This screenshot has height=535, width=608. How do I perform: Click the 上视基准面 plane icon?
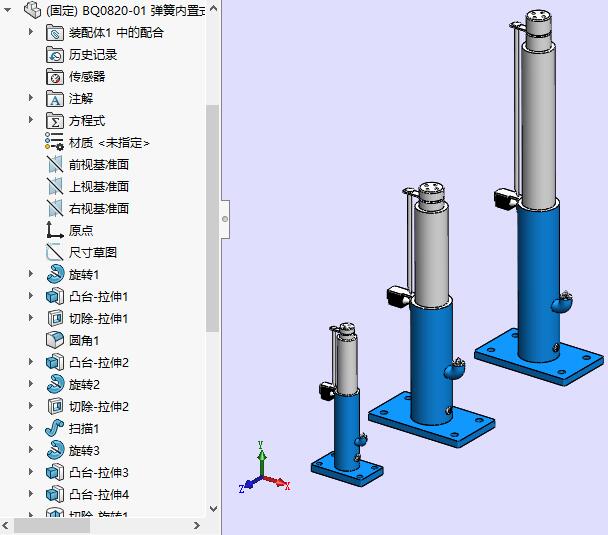(x=55, y=186)
